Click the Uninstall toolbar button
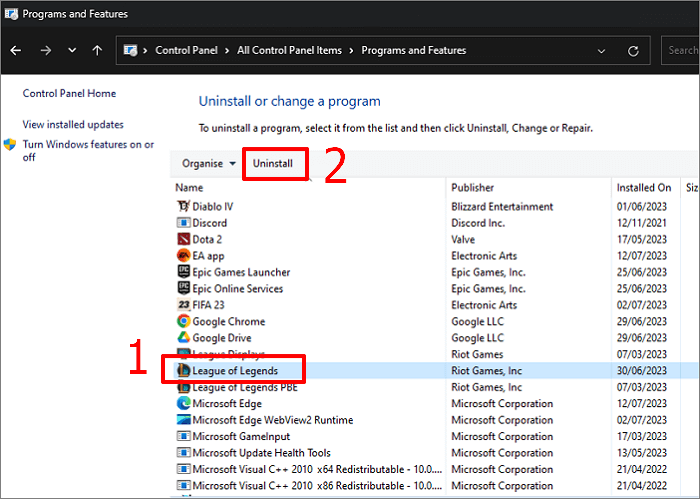This screenshot has width=700, height=499. (x=273, y=163)
